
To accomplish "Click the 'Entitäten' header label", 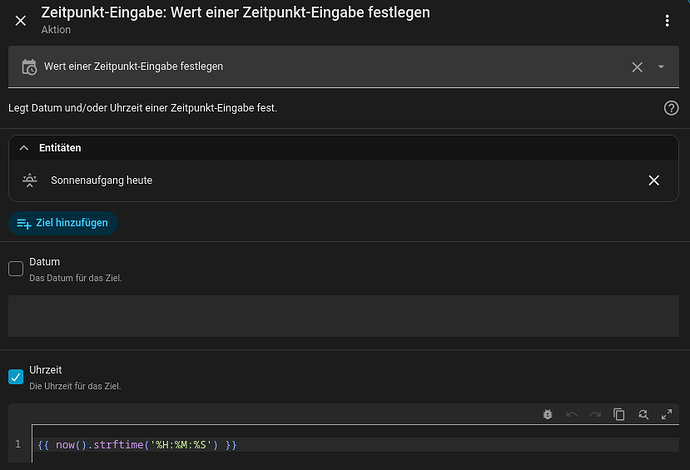I will point(60,148).
